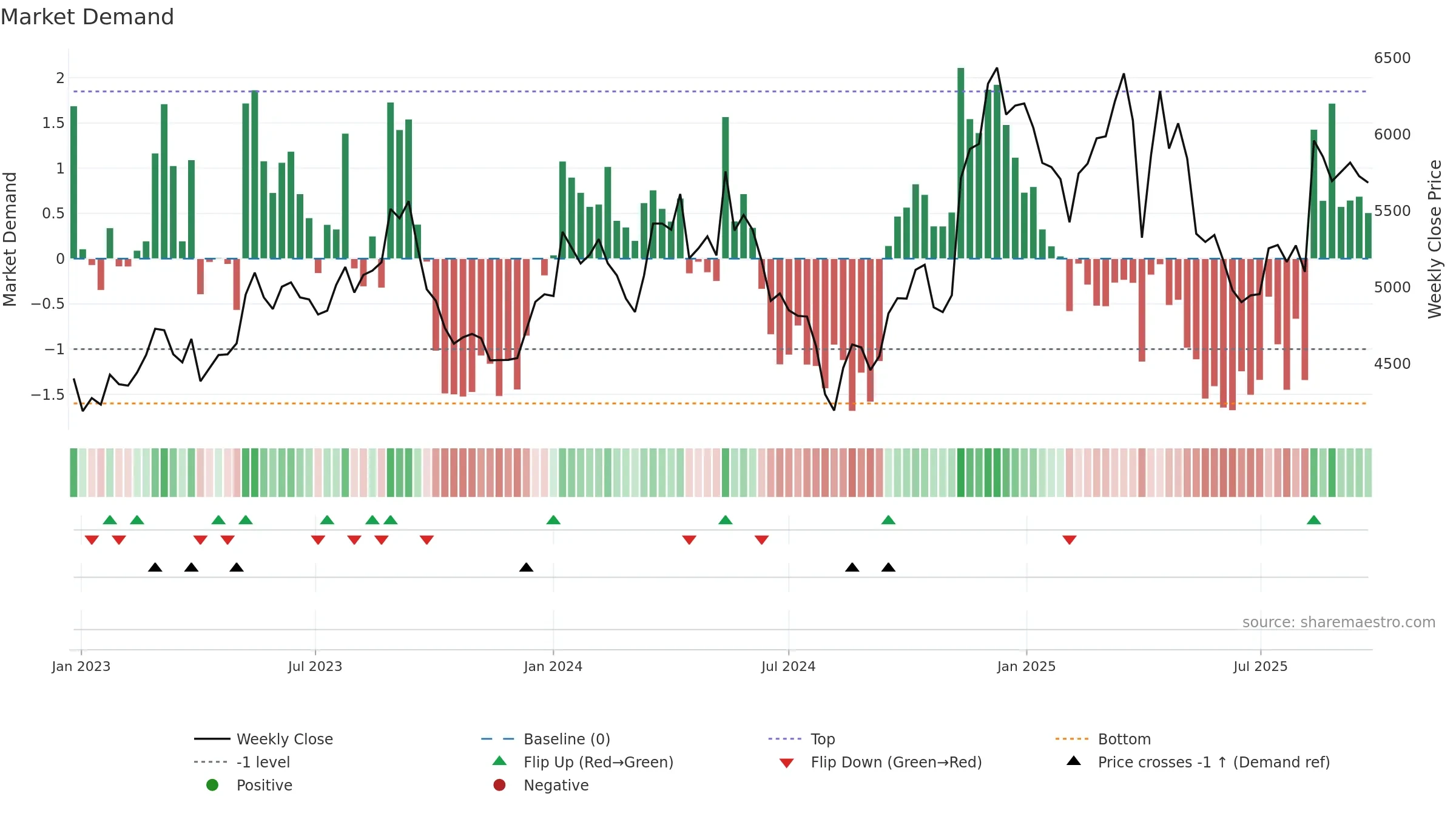The height and width of the screenshot is (819, 1456).
Task: Toggle Flip Up (Red→Green) legend entry
Action: (x=582, y=762)
